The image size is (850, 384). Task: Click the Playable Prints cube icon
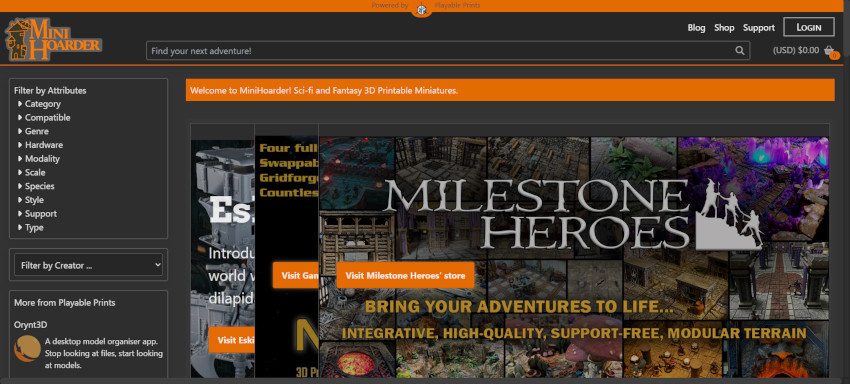422,9
